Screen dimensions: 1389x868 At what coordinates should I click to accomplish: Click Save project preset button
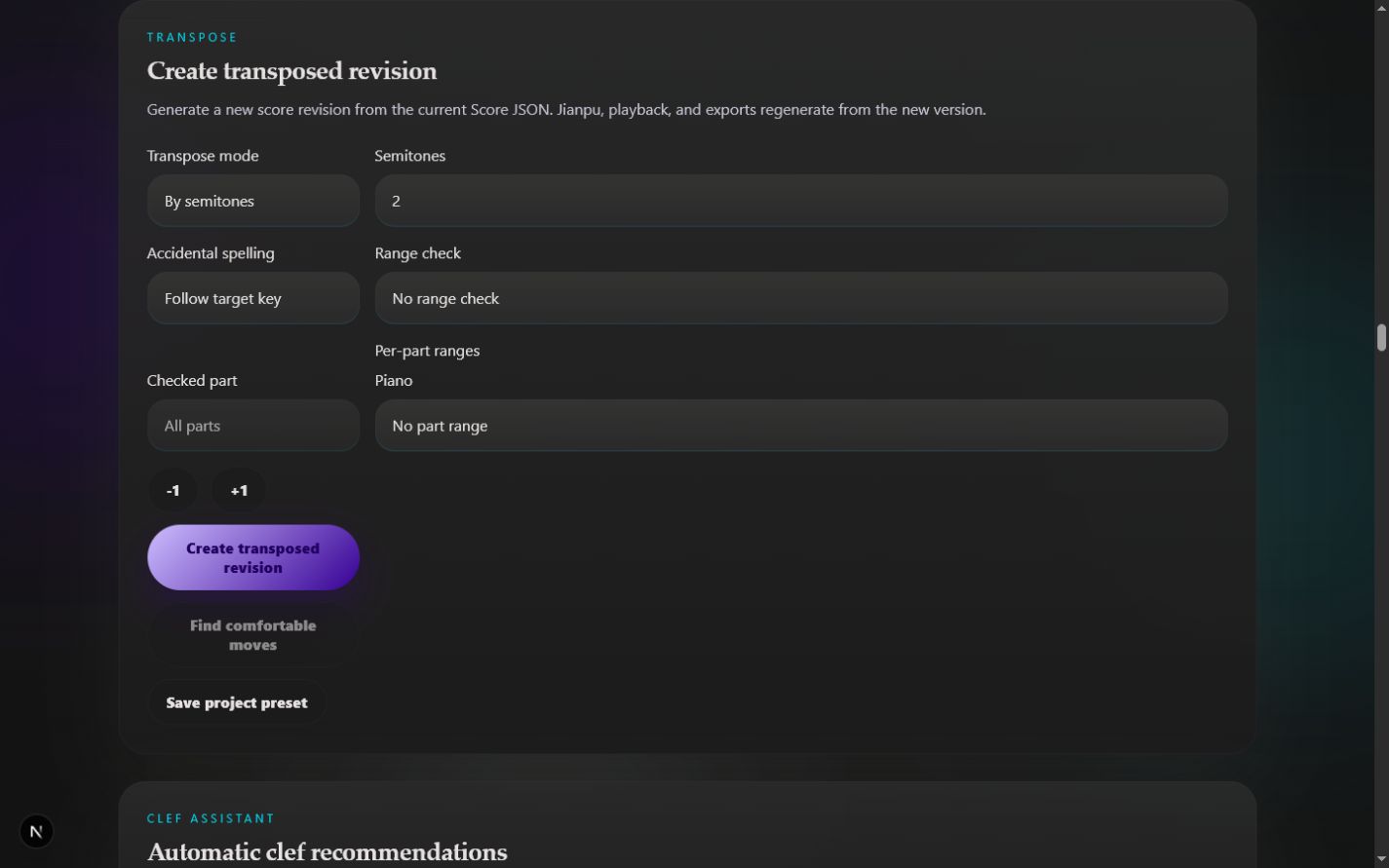click(x=237, y=702)
